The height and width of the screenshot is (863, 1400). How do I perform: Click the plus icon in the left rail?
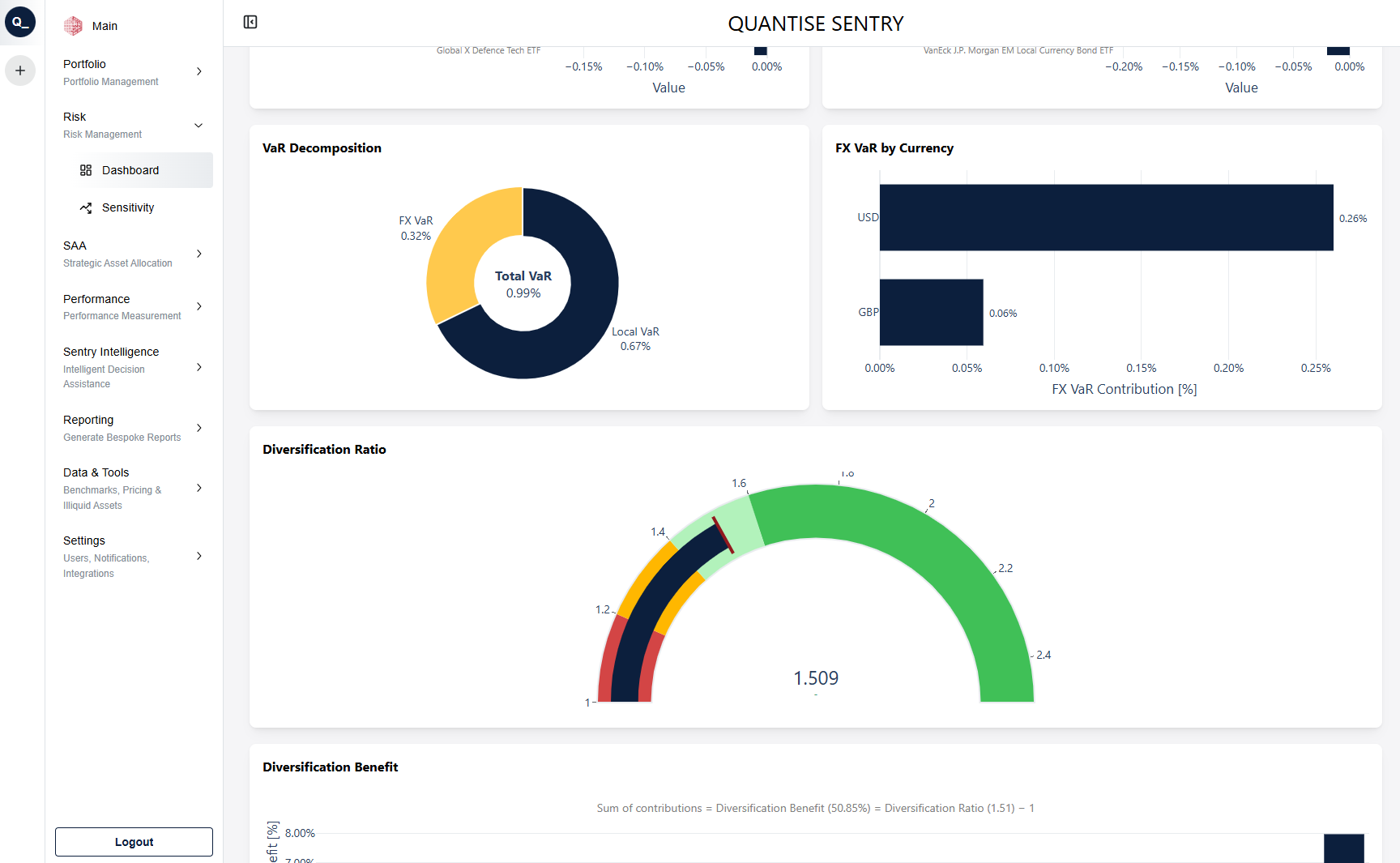click(x=20, y=70)
